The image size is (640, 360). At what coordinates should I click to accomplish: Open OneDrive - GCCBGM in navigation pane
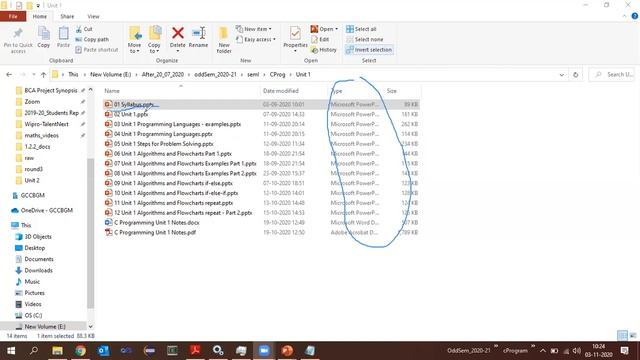(x=47, y=210)
